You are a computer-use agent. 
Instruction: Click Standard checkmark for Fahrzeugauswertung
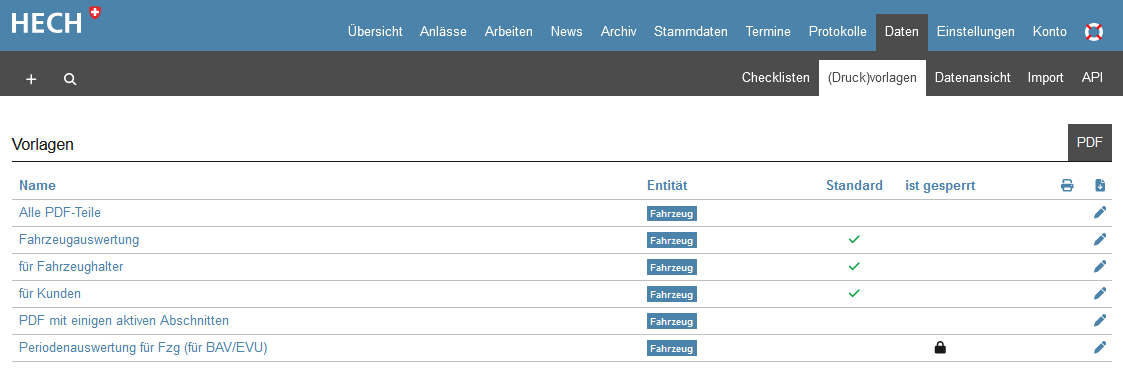pyautogui.click(x=854, y=240)
